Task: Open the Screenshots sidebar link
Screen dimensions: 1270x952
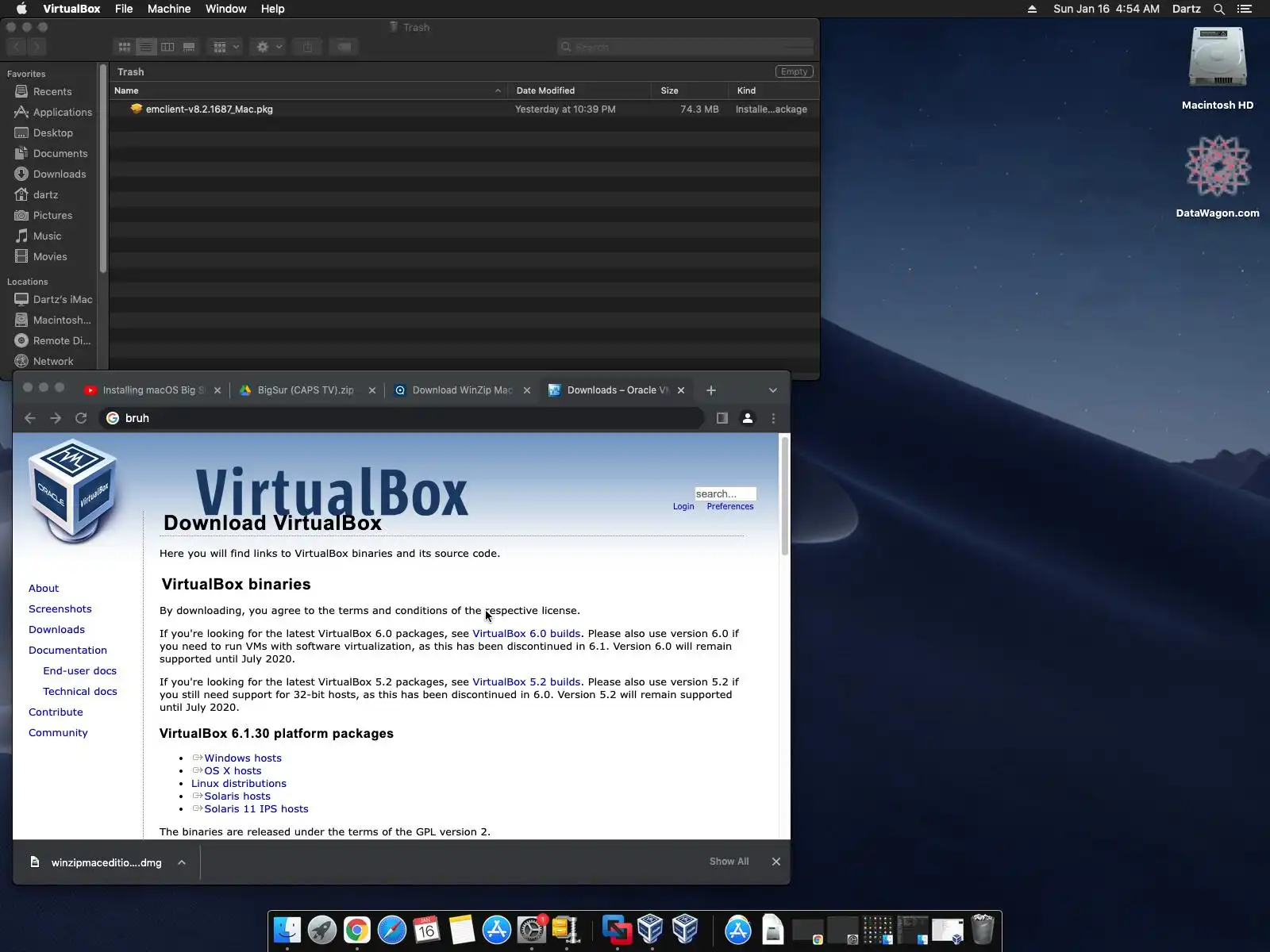Action: pyautogui.click(x=60, y=608)
